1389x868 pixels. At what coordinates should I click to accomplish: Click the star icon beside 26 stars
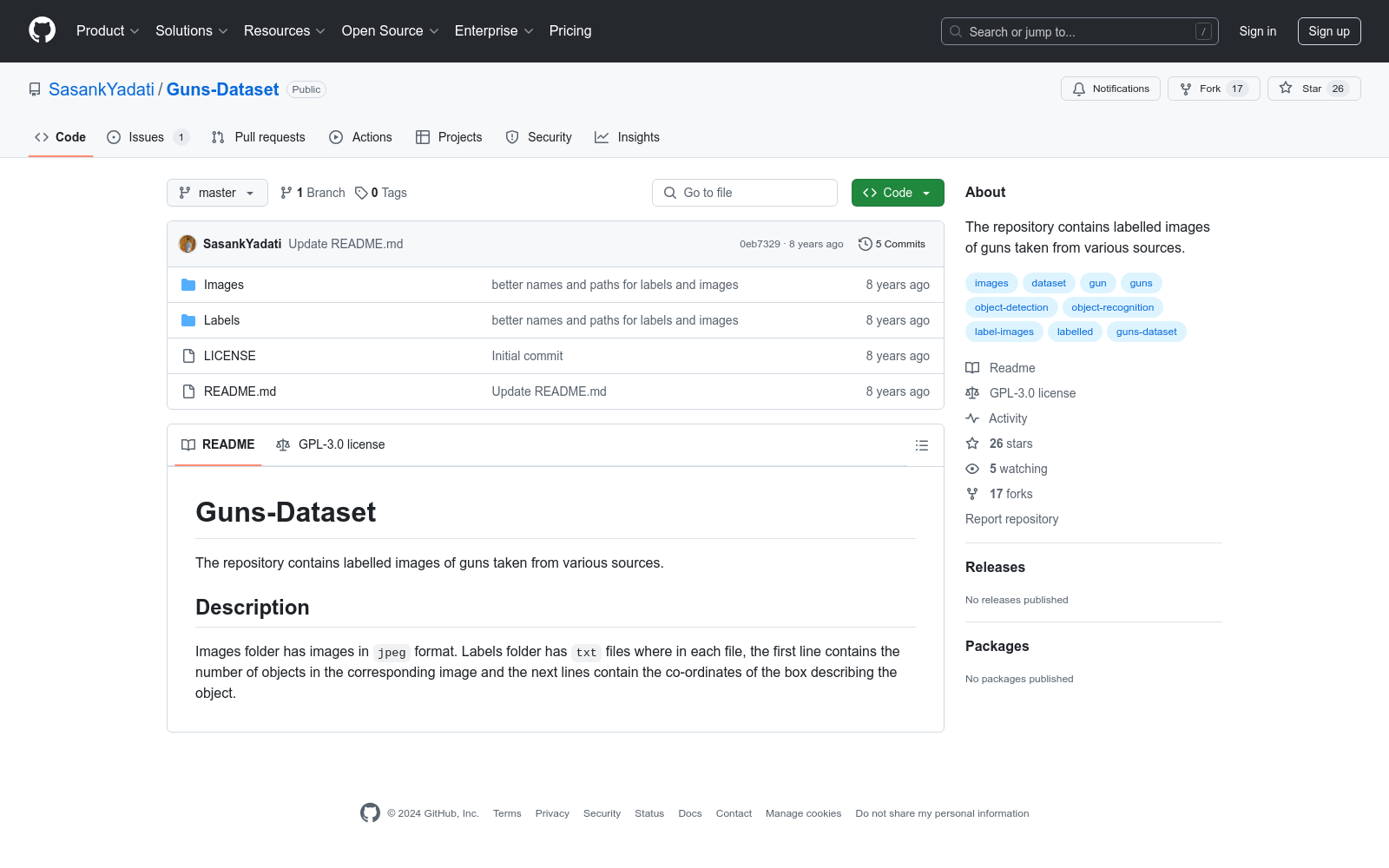pos(972,444)
